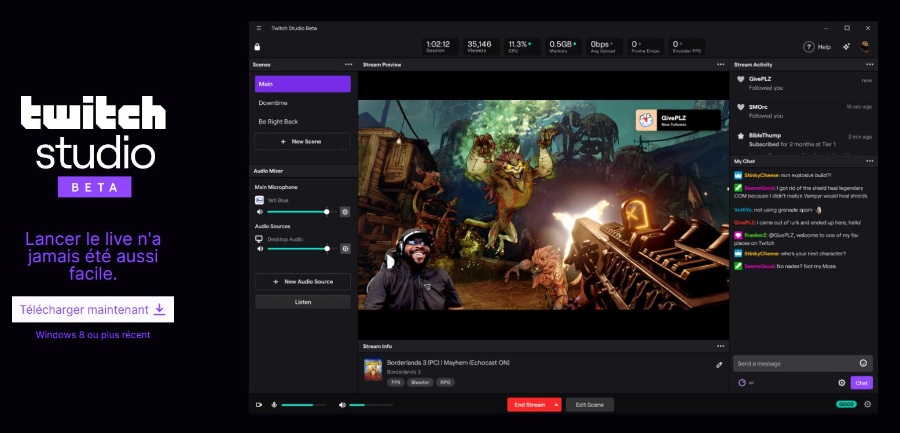Mute the Yeti Blue microphone speaker icon
Image resolution: width=900 pixels, height=433 pixels.
[260, 212]
